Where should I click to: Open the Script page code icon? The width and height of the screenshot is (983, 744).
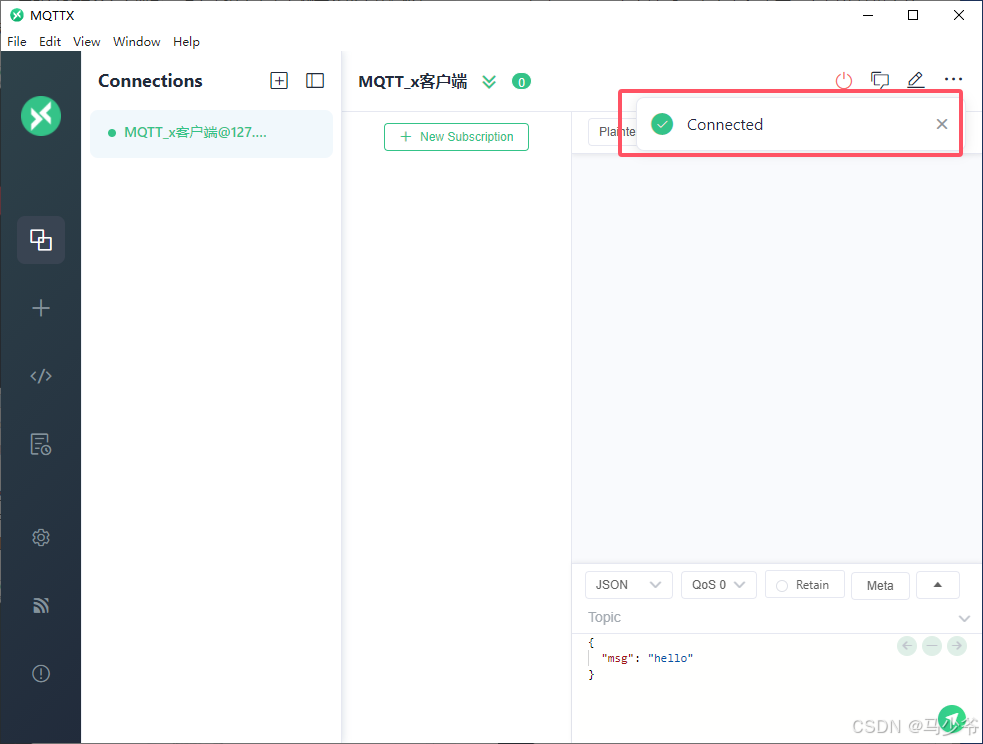click(41, 376)
